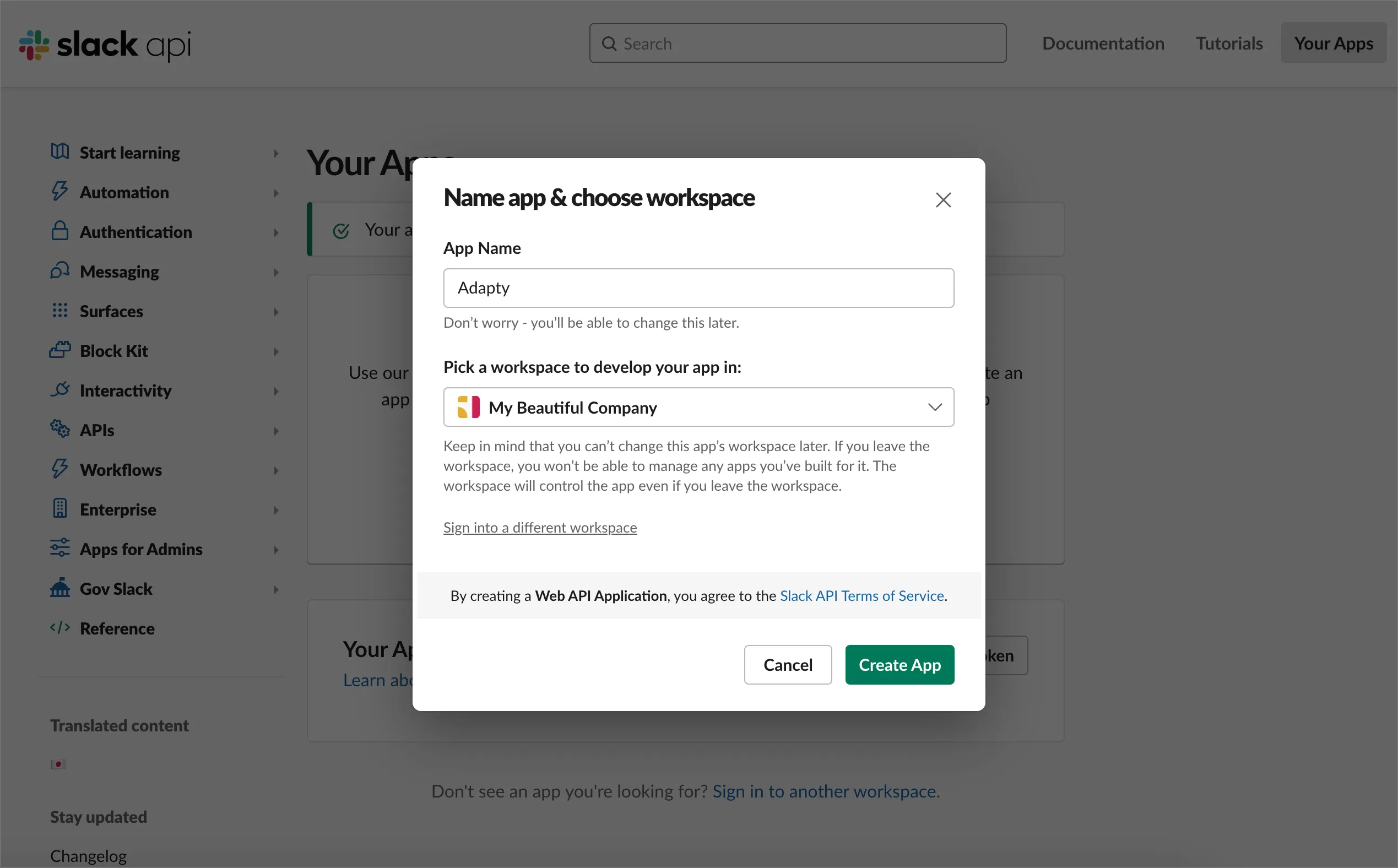Click the Slack API logo
1398x868 pixels.
pyautogui.click(x=105, y=44)
